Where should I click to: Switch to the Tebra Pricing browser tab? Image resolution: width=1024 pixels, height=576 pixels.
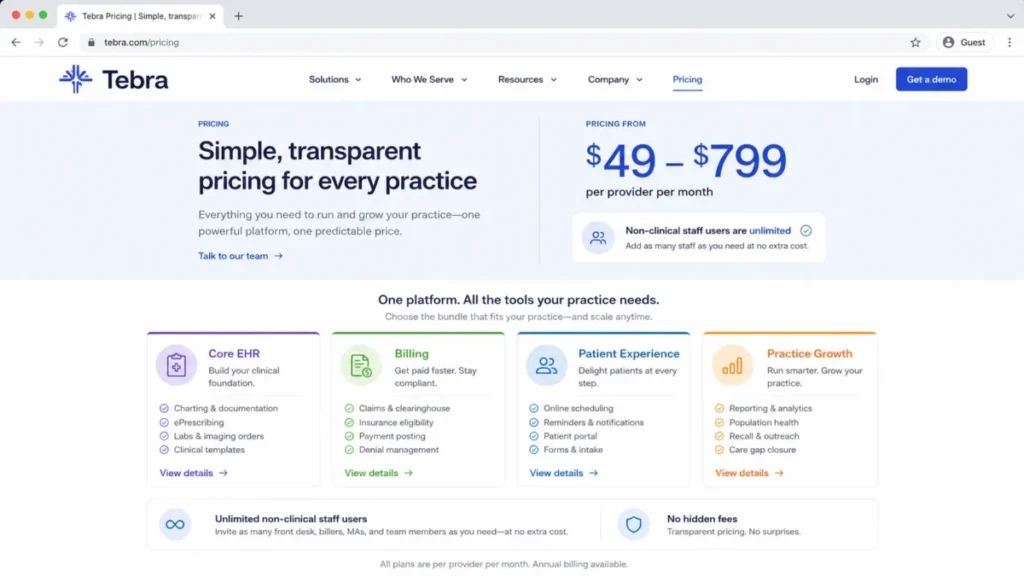[x=140, y=16]
